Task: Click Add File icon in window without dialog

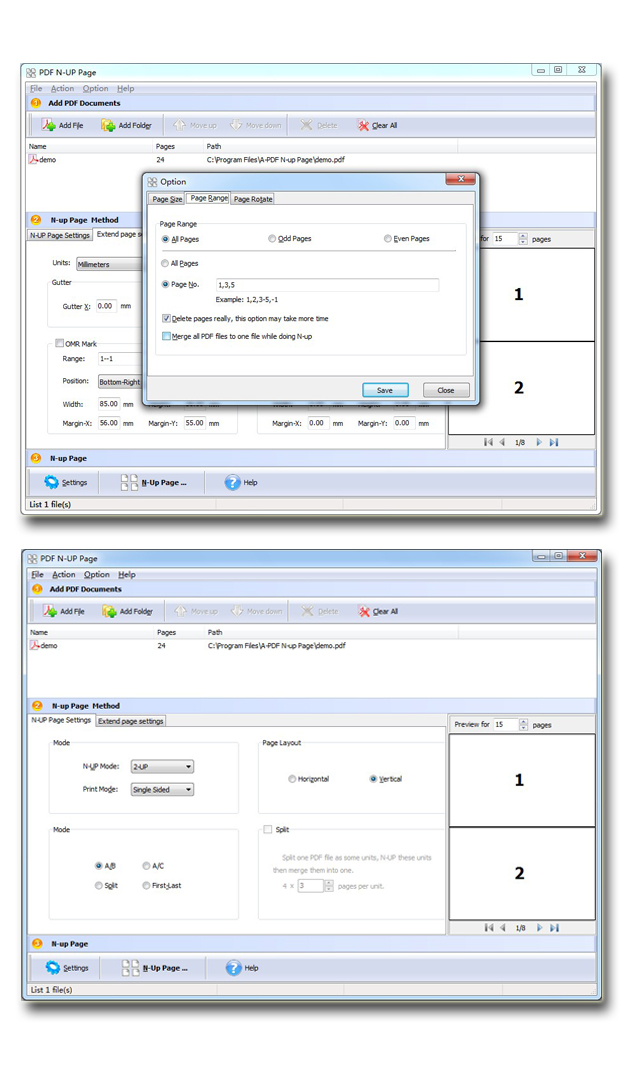Action: point(49,611)
